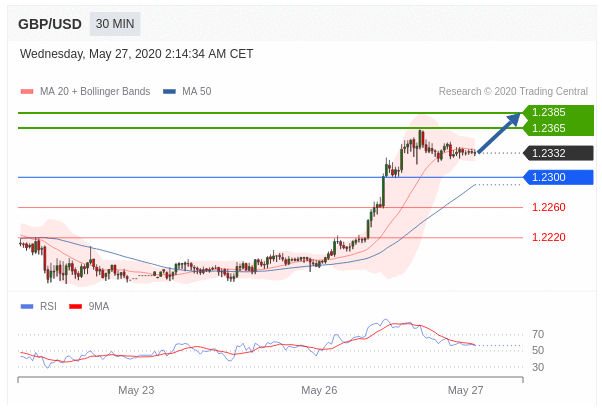The image size is (602, 411).
Task: Select the GBP/USD pair title
Action: (x=50, y=25)
